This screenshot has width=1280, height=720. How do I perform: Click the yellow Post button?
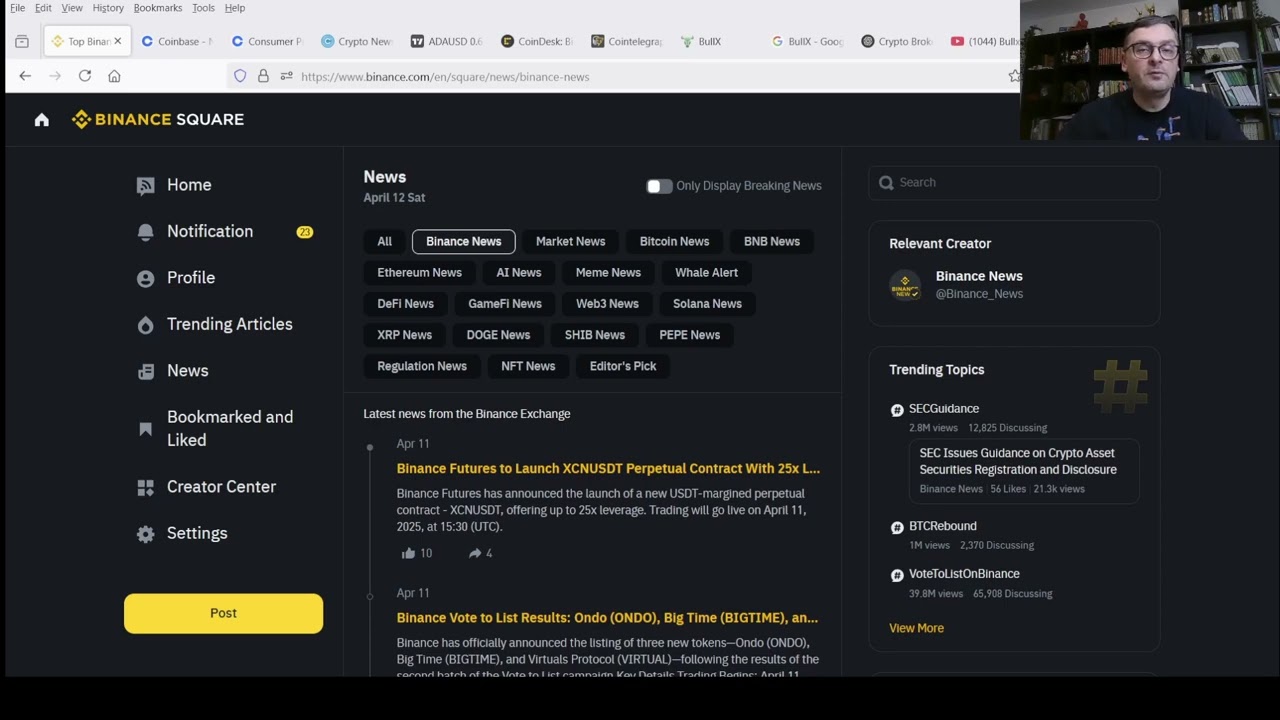pyautogui.click(x=223, y=613)
